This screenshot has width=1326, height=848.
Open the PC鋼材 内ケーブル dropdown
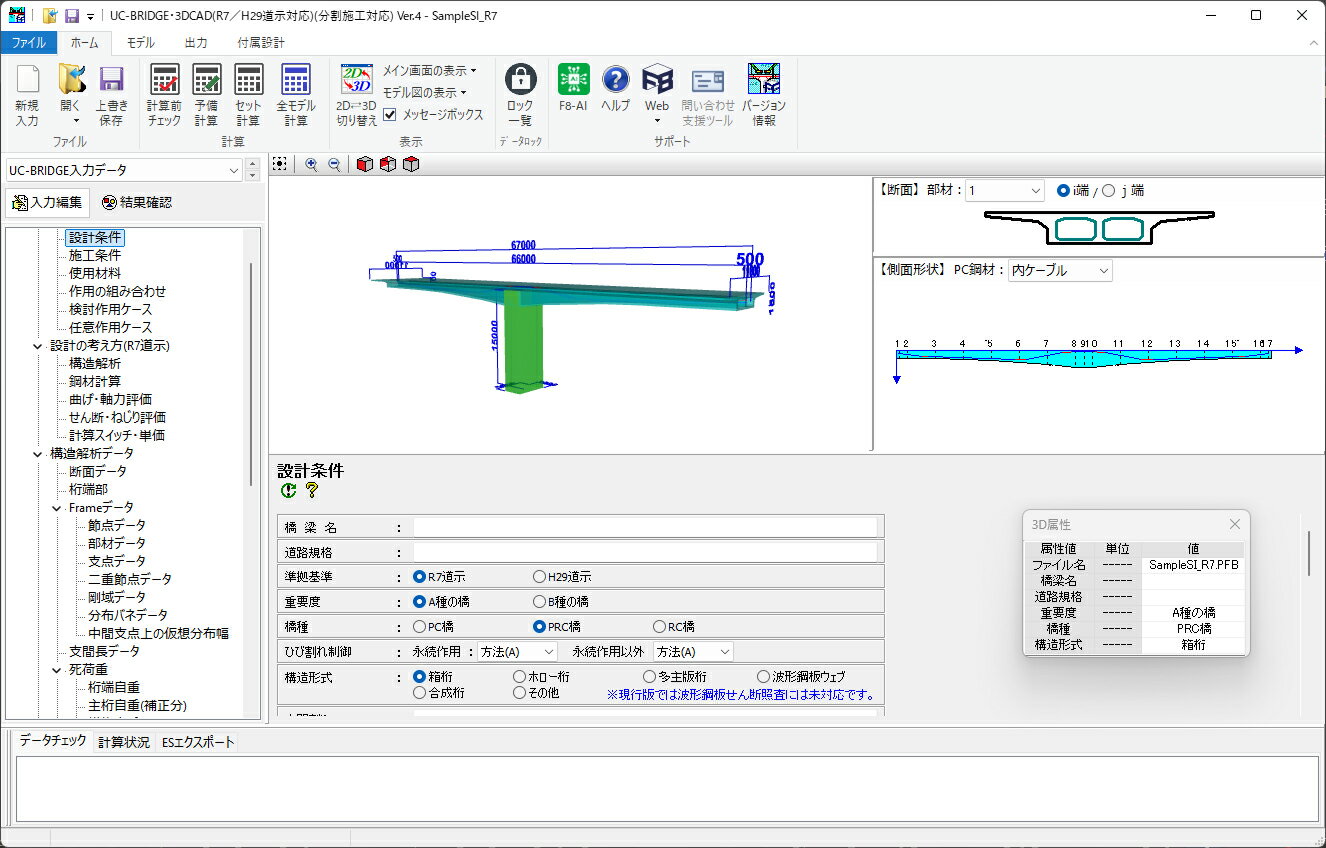(1059, 270)
